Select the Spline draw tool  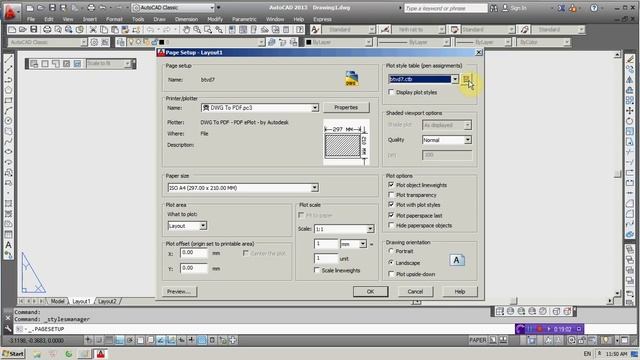tap(8, 142)
